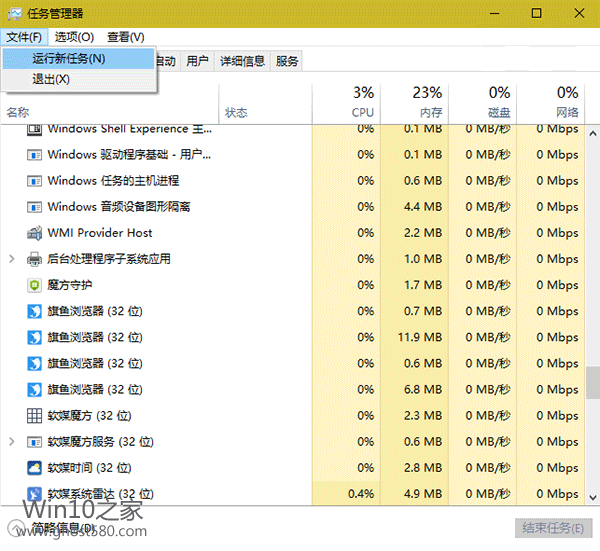
Task: Click the Windows 驱动程序基础 process icon
Action: [x=34, y=155]
